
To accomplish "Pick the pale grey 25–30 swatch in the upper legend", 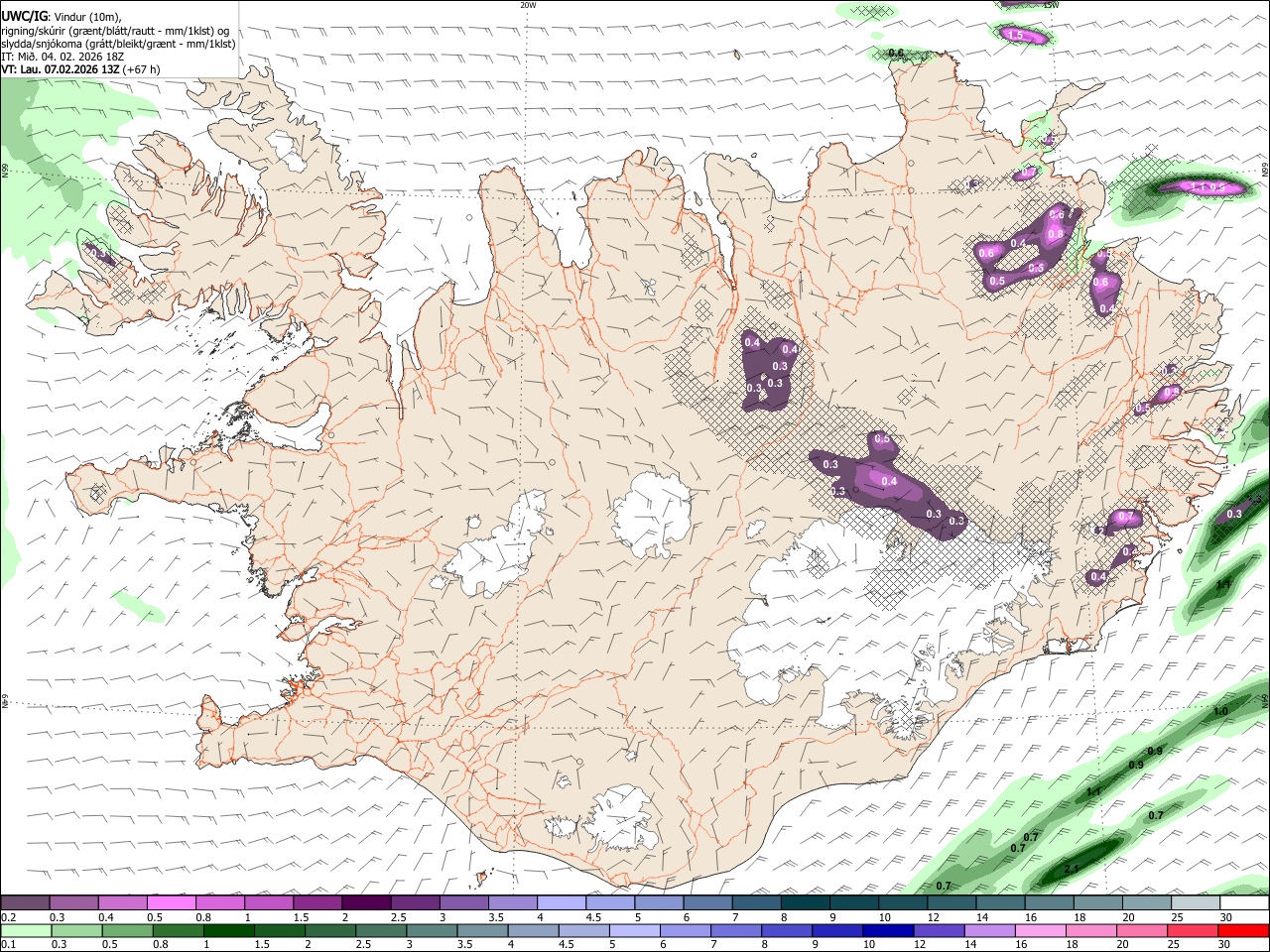I will tap(1196, 903).
